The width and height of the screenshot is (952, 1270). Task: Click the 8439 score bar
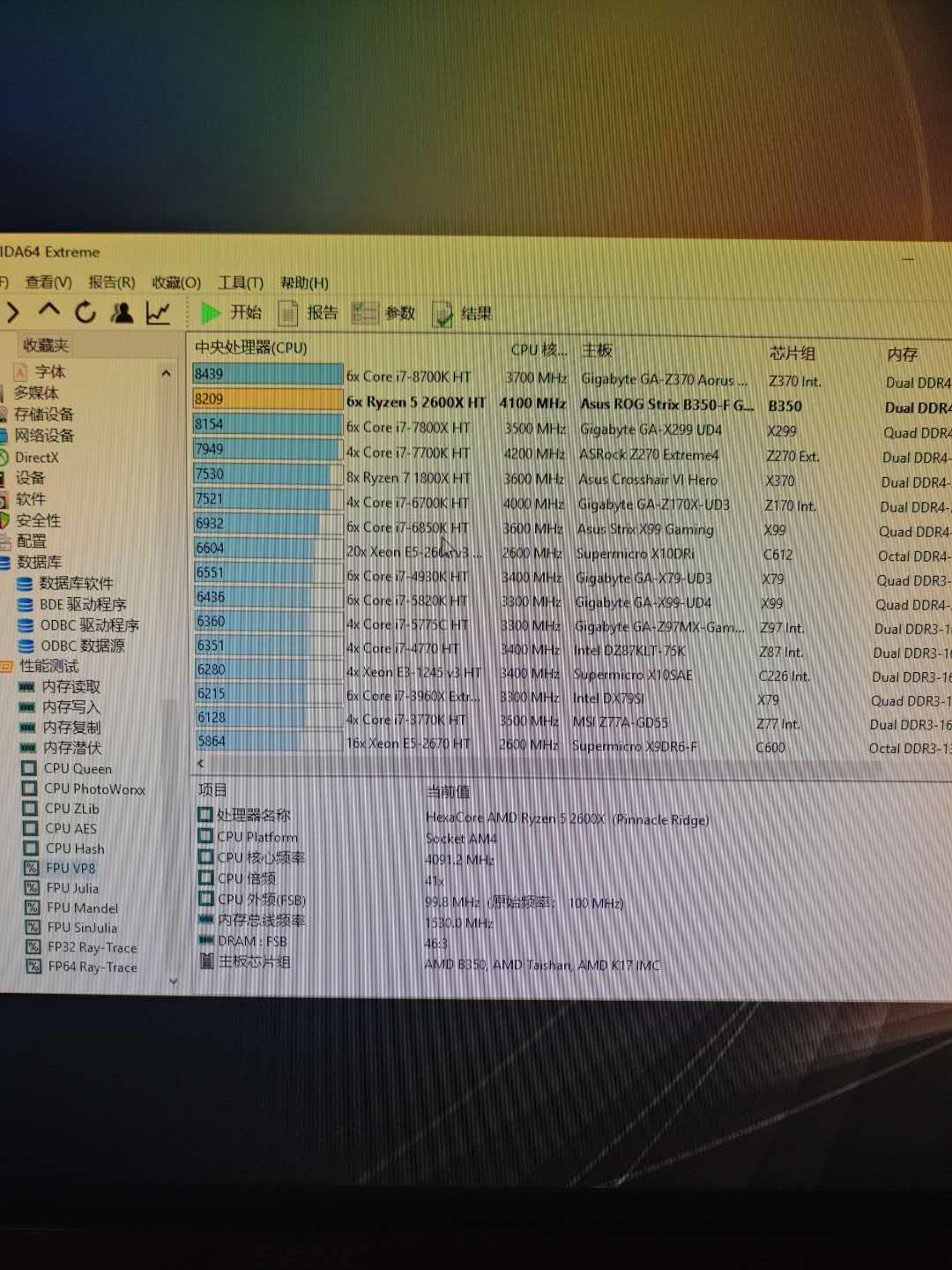[268, 374]
